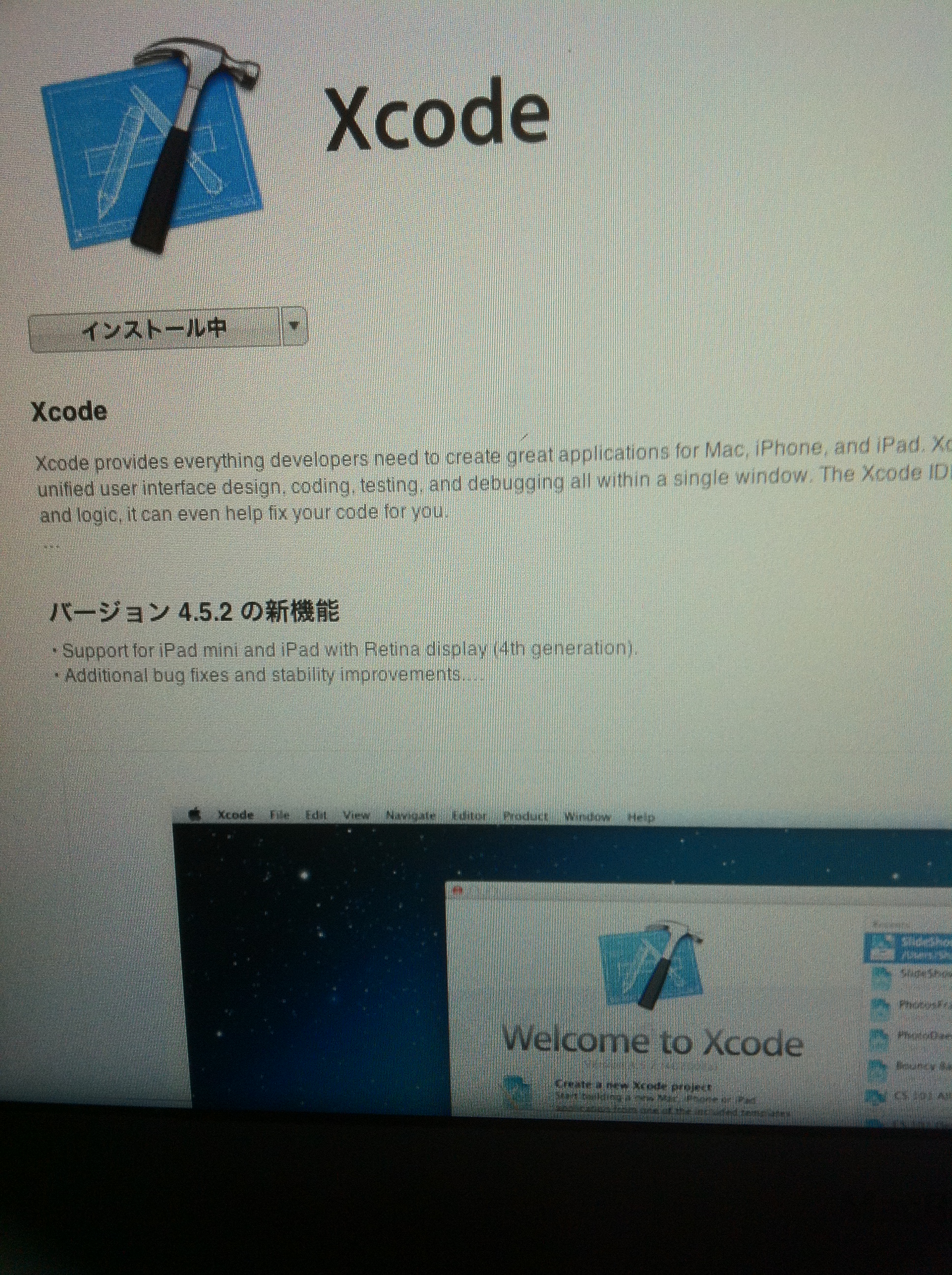Open the File menu in Xcode screenshot
952x1275 pixels.
click(279, 815)
